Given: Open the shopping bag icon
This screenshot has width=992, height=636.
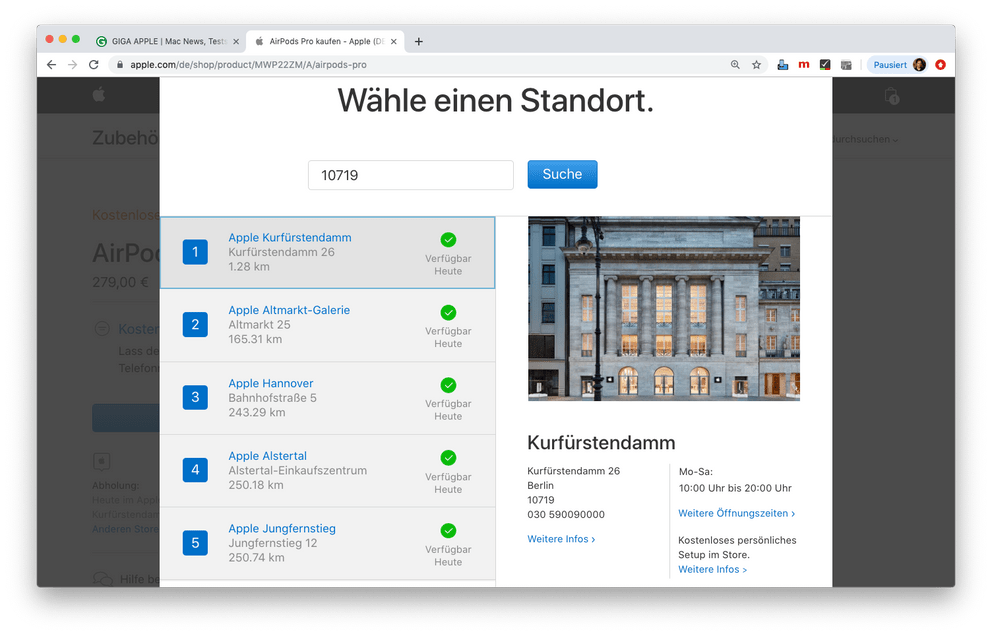Looking at the screenshot, I should coord(891,96).
